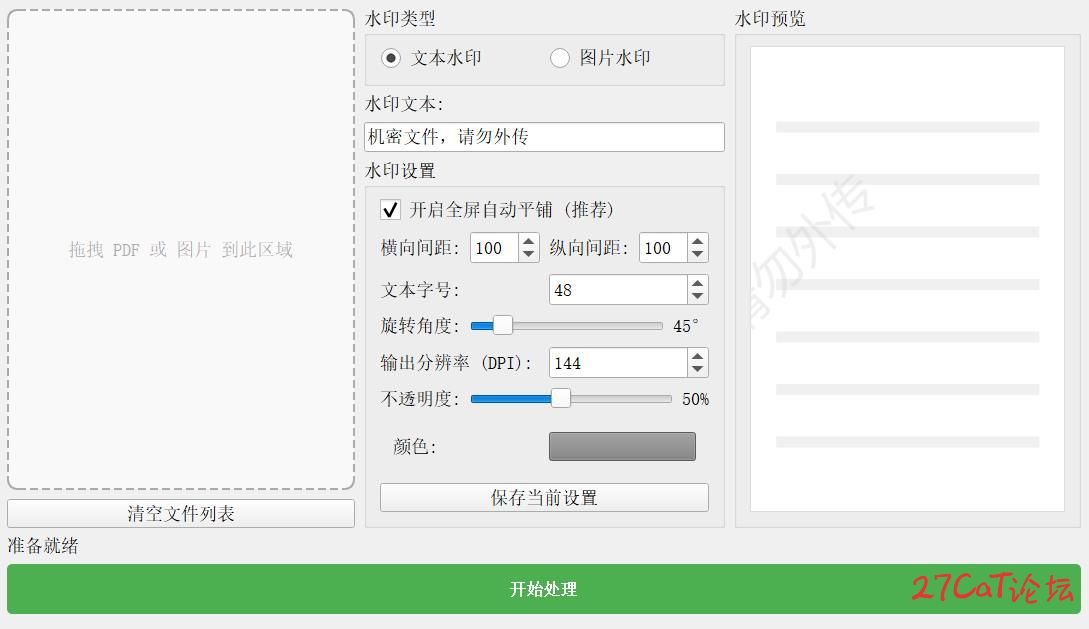Increase 横向间距 with up arrow
Screen dimensions: 1089x629
coord(529,241)
